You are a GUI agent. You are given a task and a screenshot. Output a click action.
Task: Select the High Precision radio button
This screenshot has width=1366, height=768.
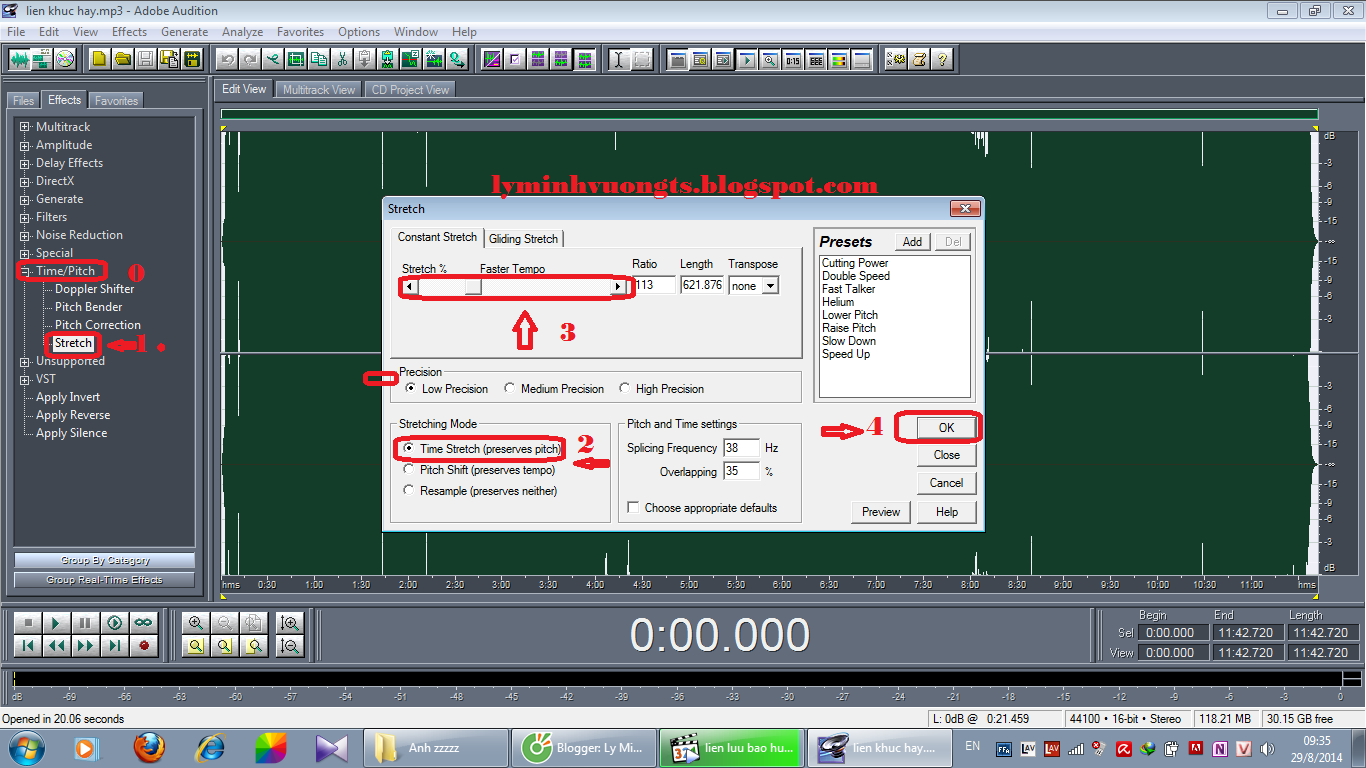625,388
